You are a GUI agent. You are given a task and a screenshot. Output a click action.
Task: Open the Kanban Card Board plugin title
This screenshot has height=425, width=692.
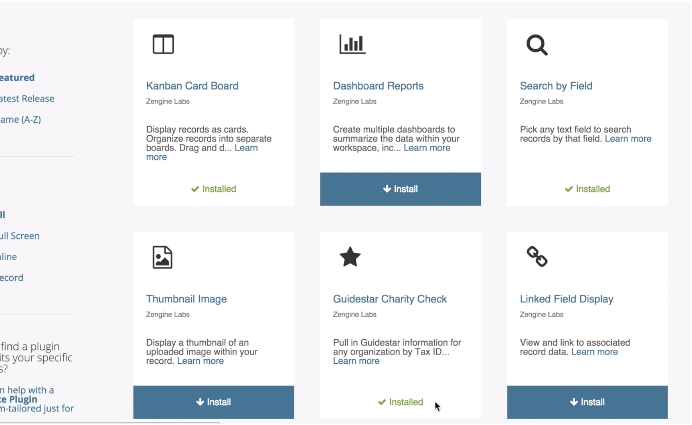point(192,86)
